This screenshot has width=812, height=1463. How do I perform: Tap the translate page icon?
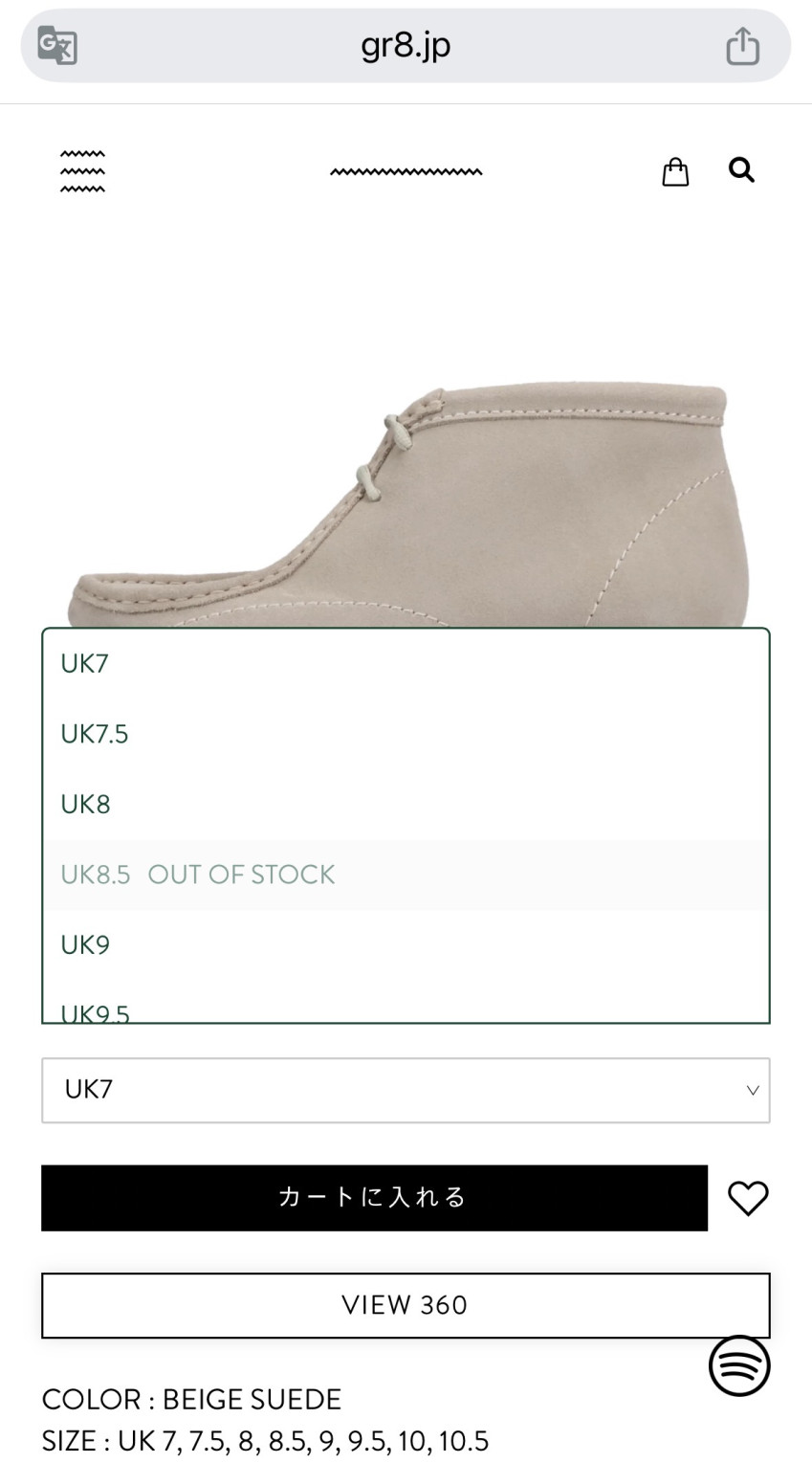57,46
